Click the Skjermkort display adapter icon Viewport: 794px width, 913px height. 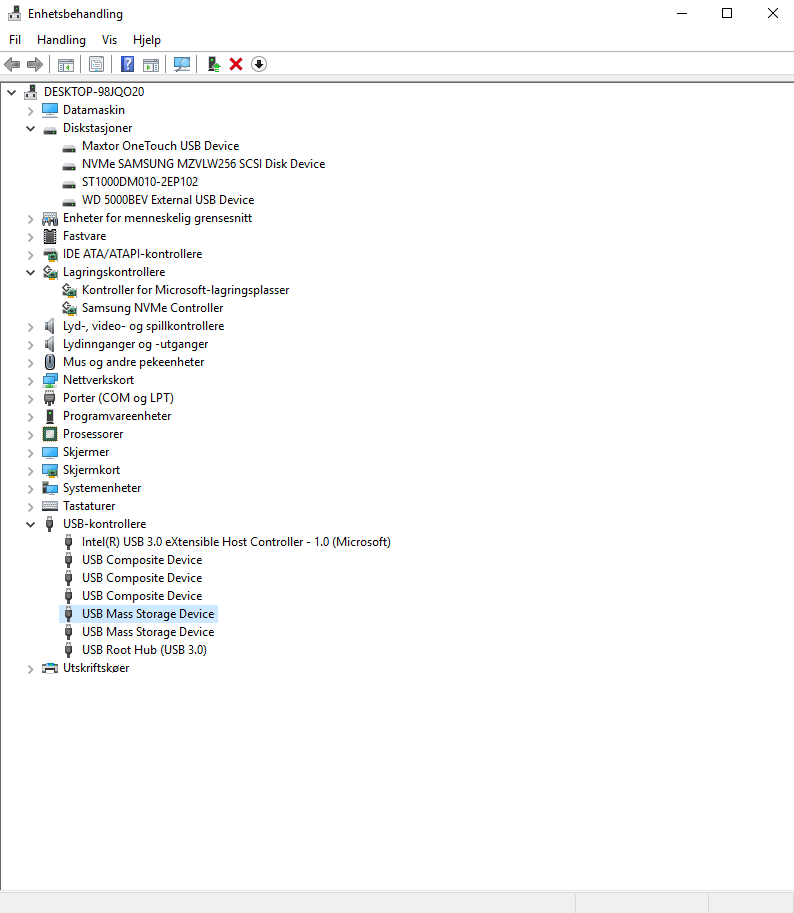click(x=50, y=470)
